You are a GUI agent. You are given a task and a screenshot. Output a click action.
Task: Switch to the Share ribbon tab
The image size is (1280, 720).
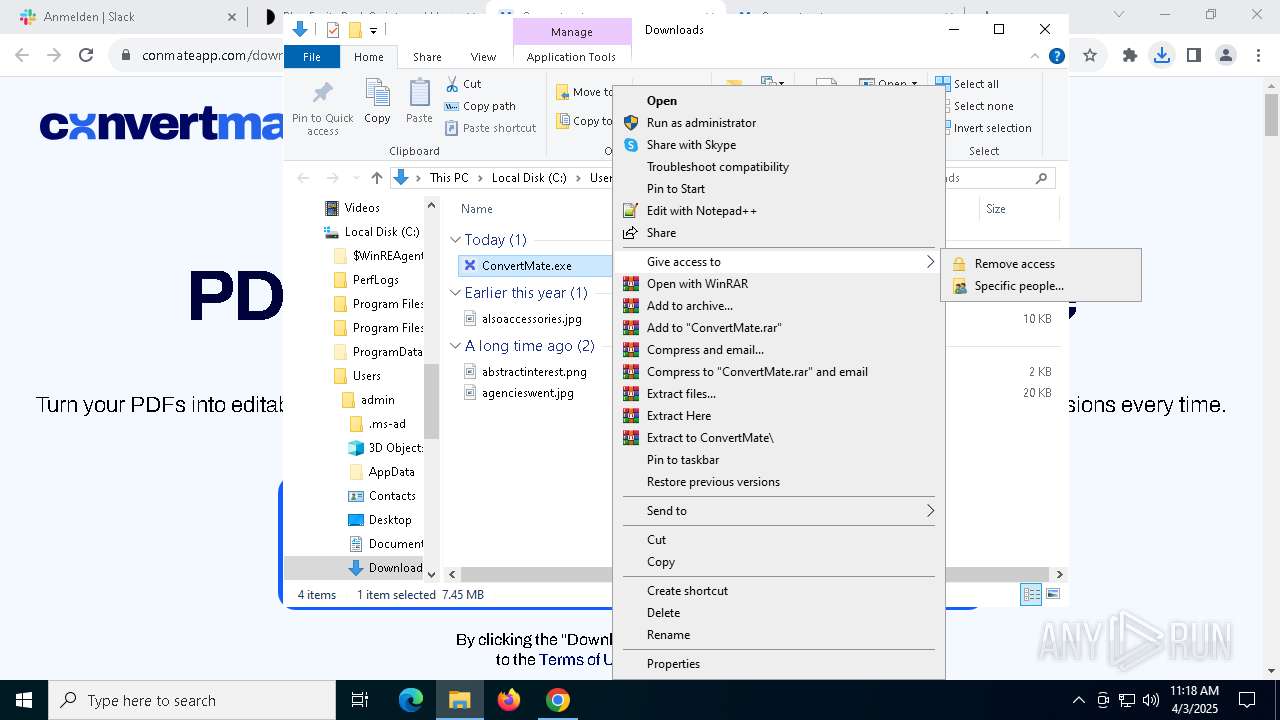427,57
